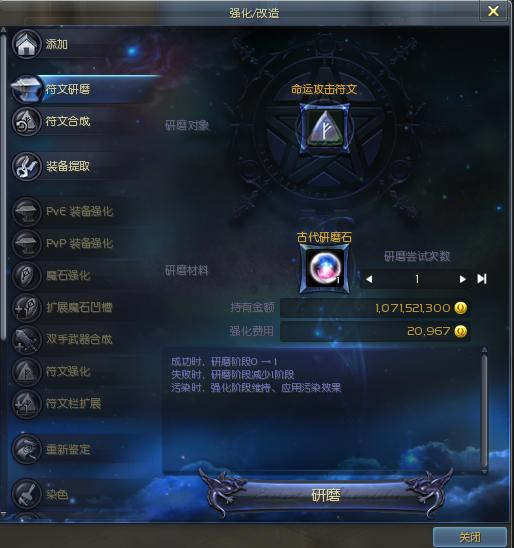Open PvE 装备强化 anvil icon
The height and width of the screenshot is (548, 514).
(26, 211)
